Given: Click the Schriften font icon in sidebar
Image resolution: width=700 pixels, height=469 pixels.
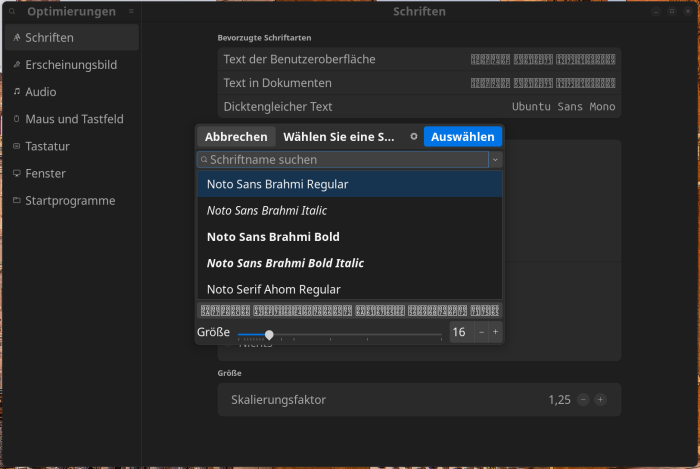Looking at the screenshot, I should 17,37.
